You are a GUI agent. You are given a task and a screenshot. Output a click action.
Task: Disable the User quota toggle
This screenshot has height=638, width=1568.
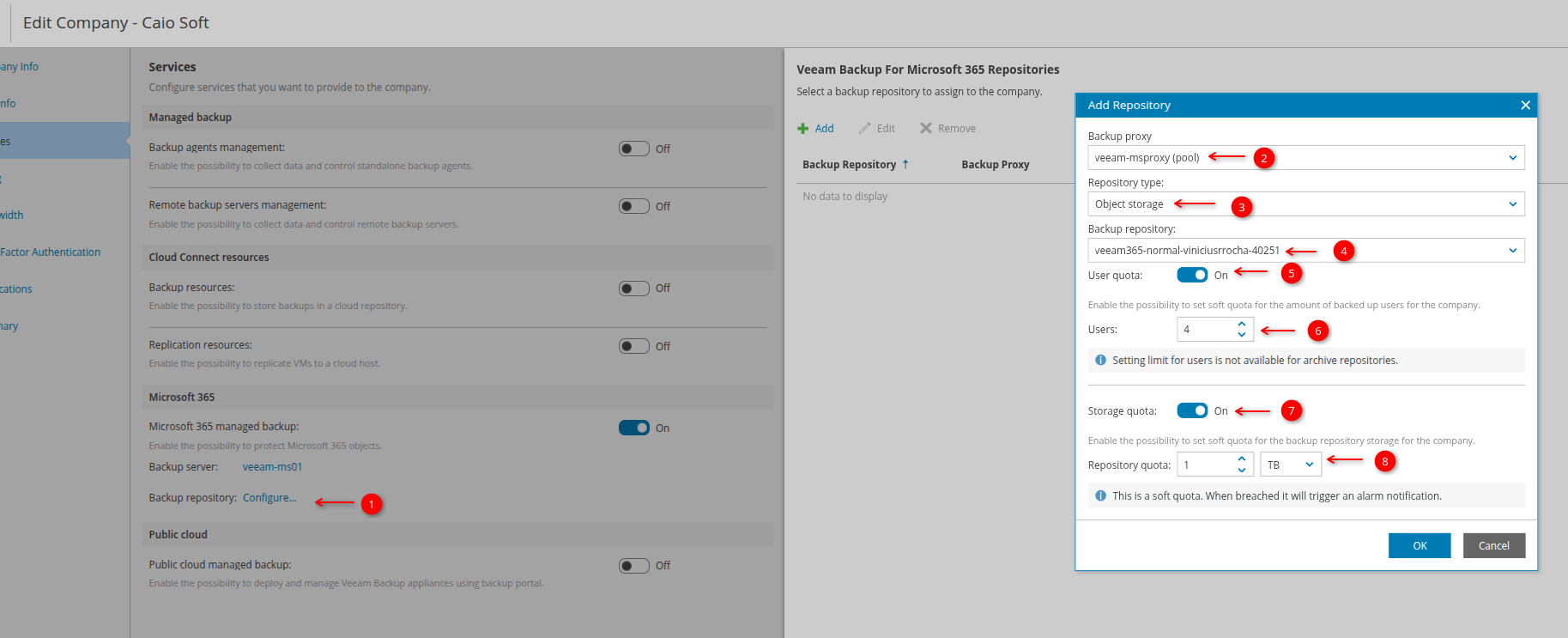pos(1191,276)
